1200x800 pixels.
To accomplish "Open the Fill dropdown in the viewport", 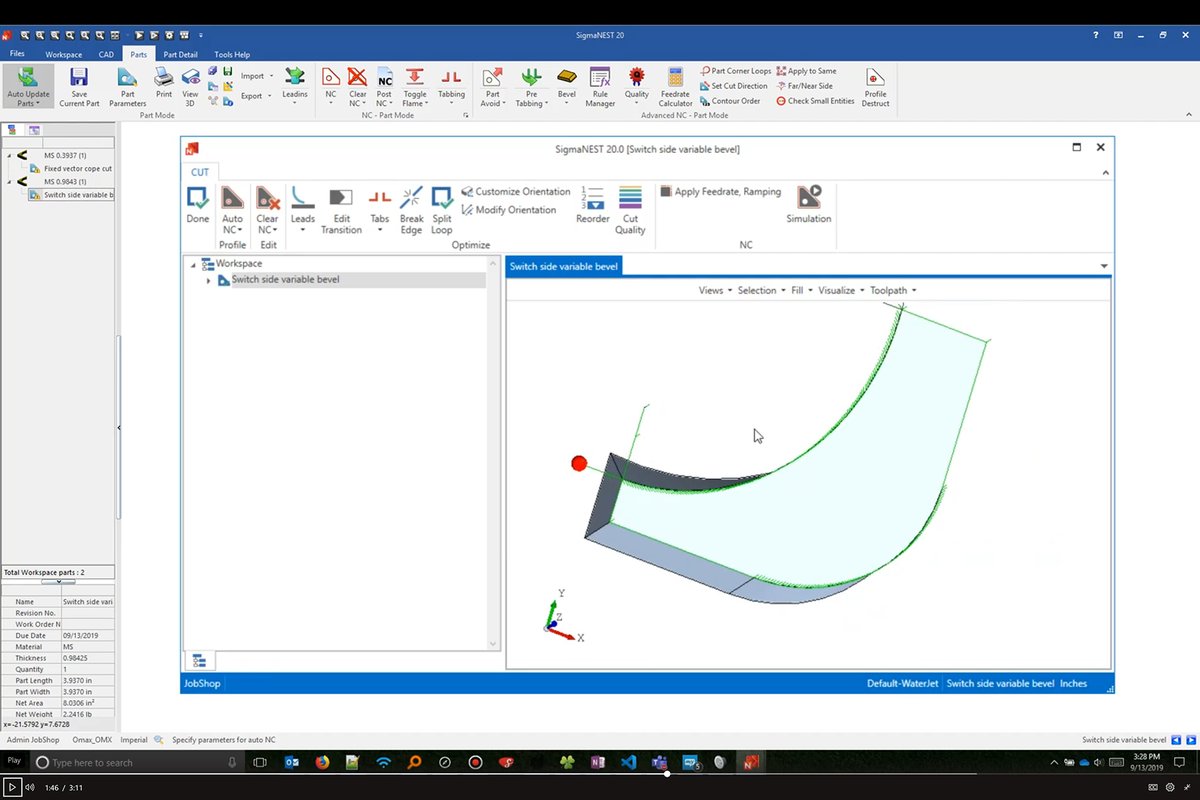I will coord(801,290).
